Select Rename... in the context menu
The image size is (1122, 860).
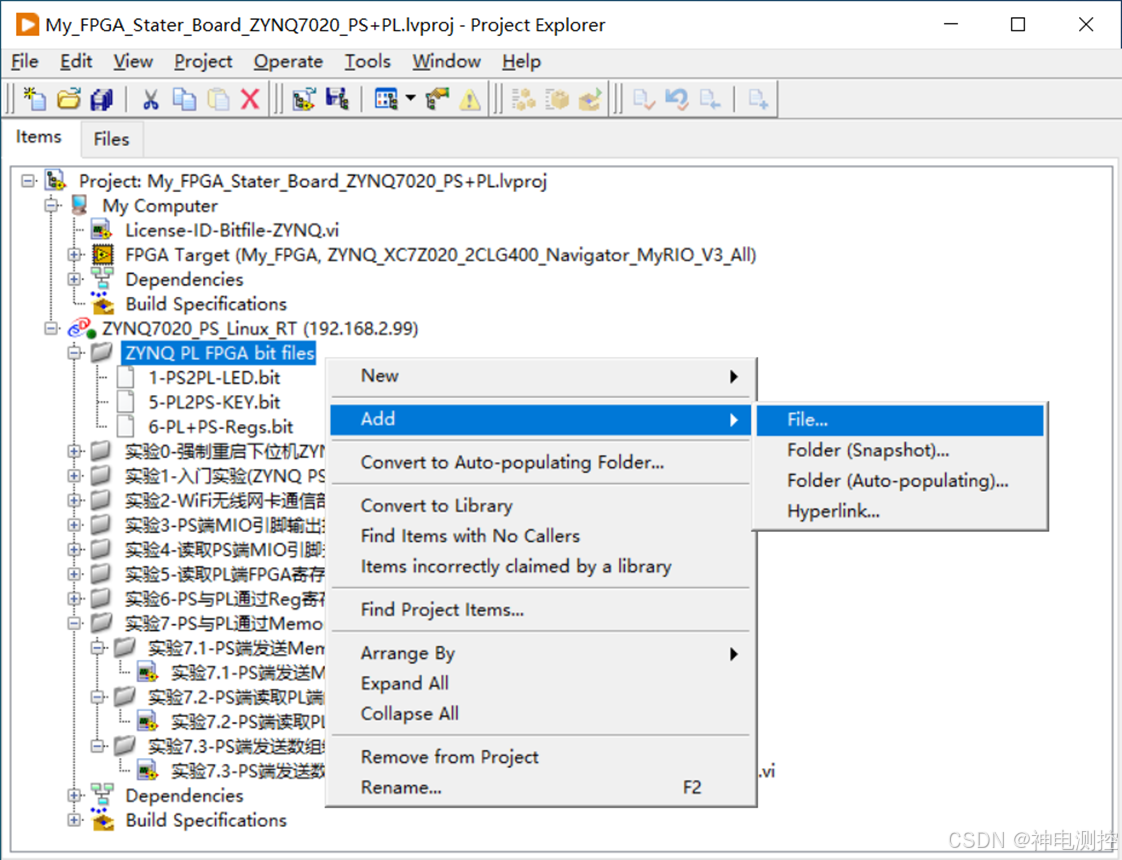coord(540,788)
